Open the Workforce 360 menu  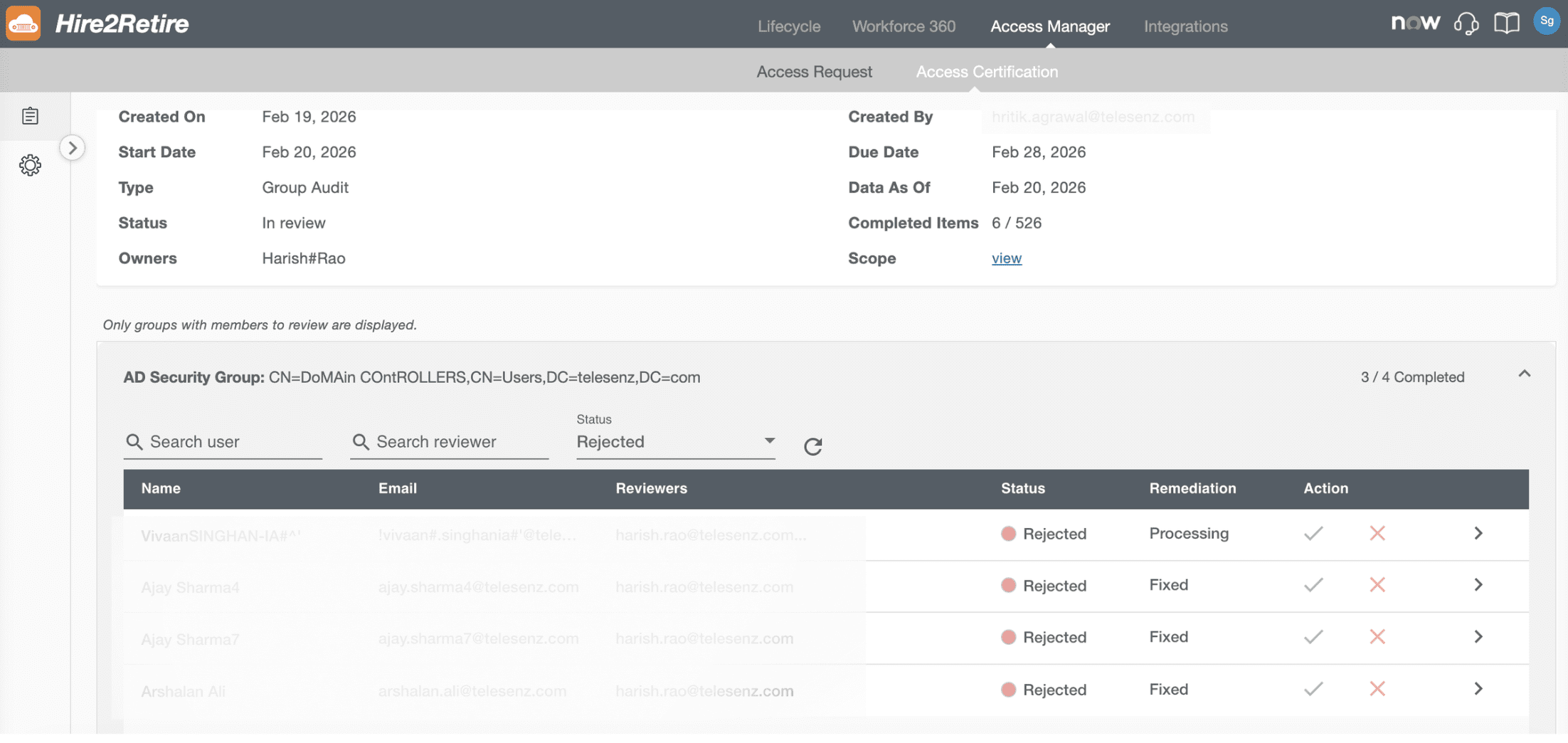[904, 26]
